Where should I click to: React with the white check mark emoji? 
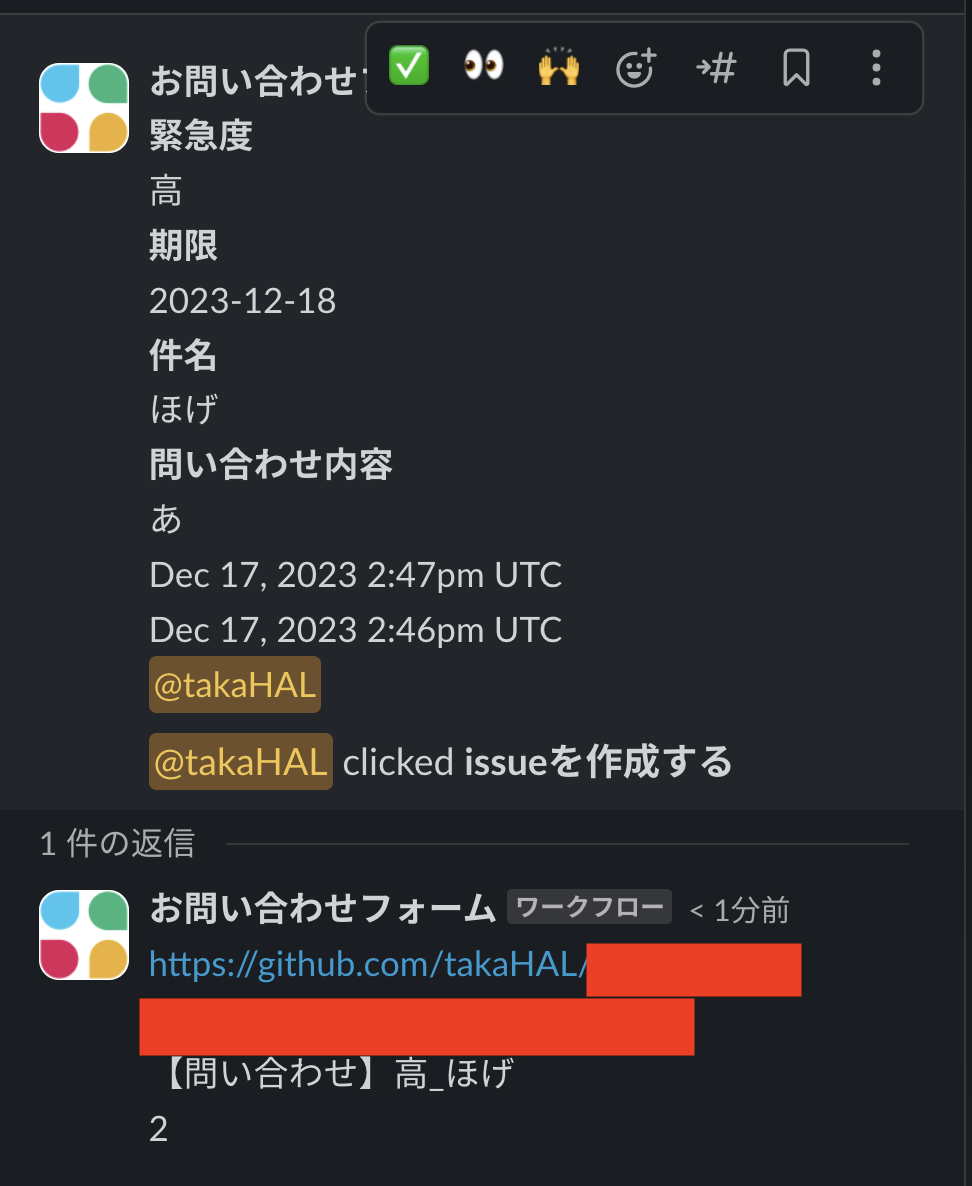coord(408,67)
